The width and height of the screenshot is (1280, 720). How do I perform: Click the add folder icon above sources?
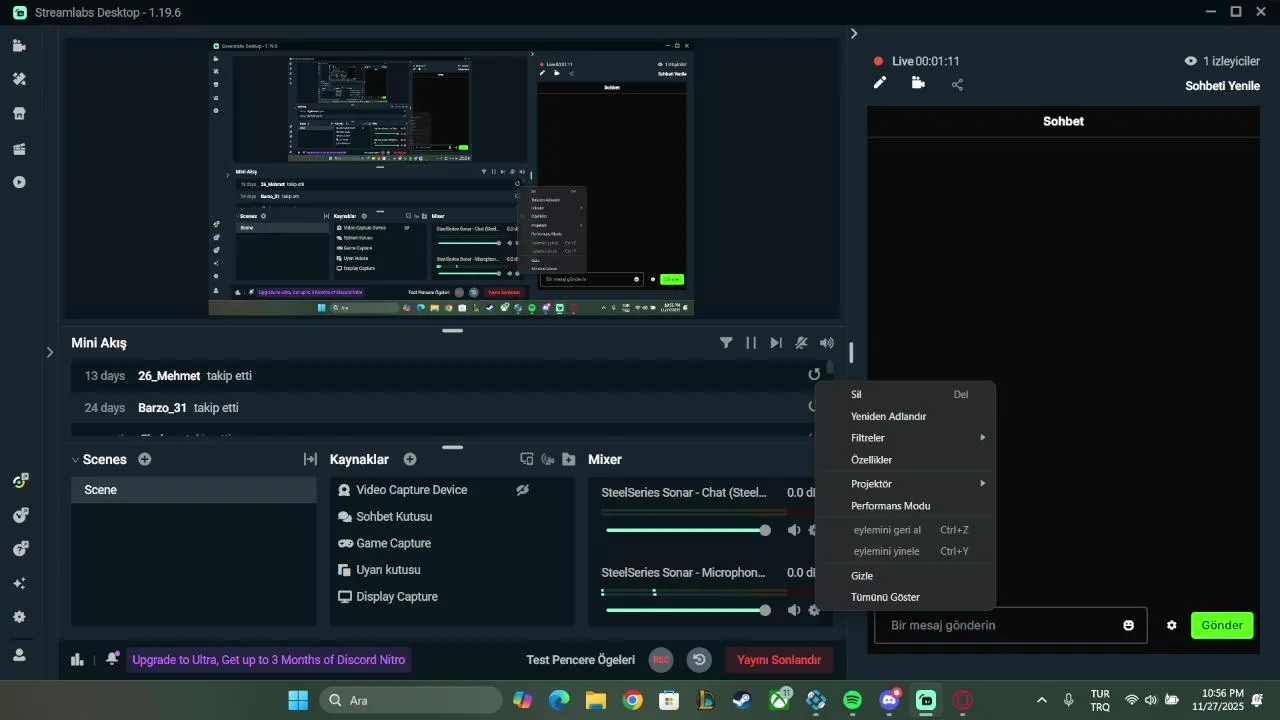point(569,459)
